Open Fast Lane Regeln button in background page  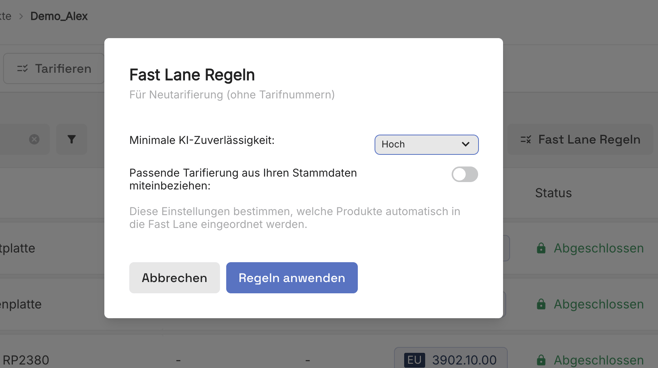580,139
